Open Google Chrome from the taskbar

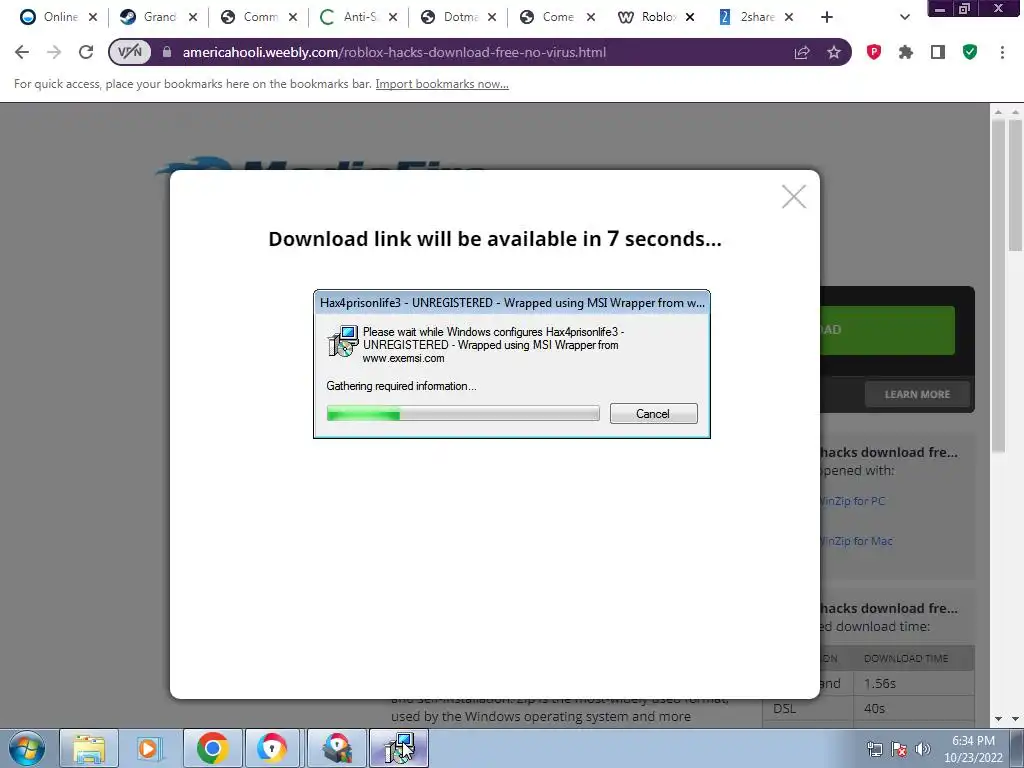click(x=212, y=748)
